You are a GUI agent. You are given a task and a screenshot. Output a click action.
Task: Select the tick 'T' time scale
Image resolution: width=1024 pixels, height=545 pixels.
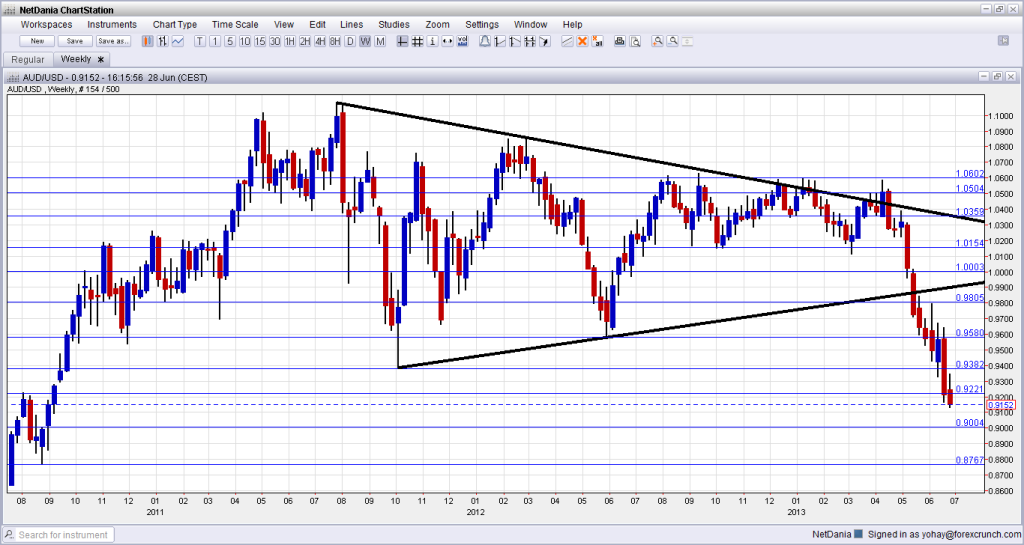point(200,41)
